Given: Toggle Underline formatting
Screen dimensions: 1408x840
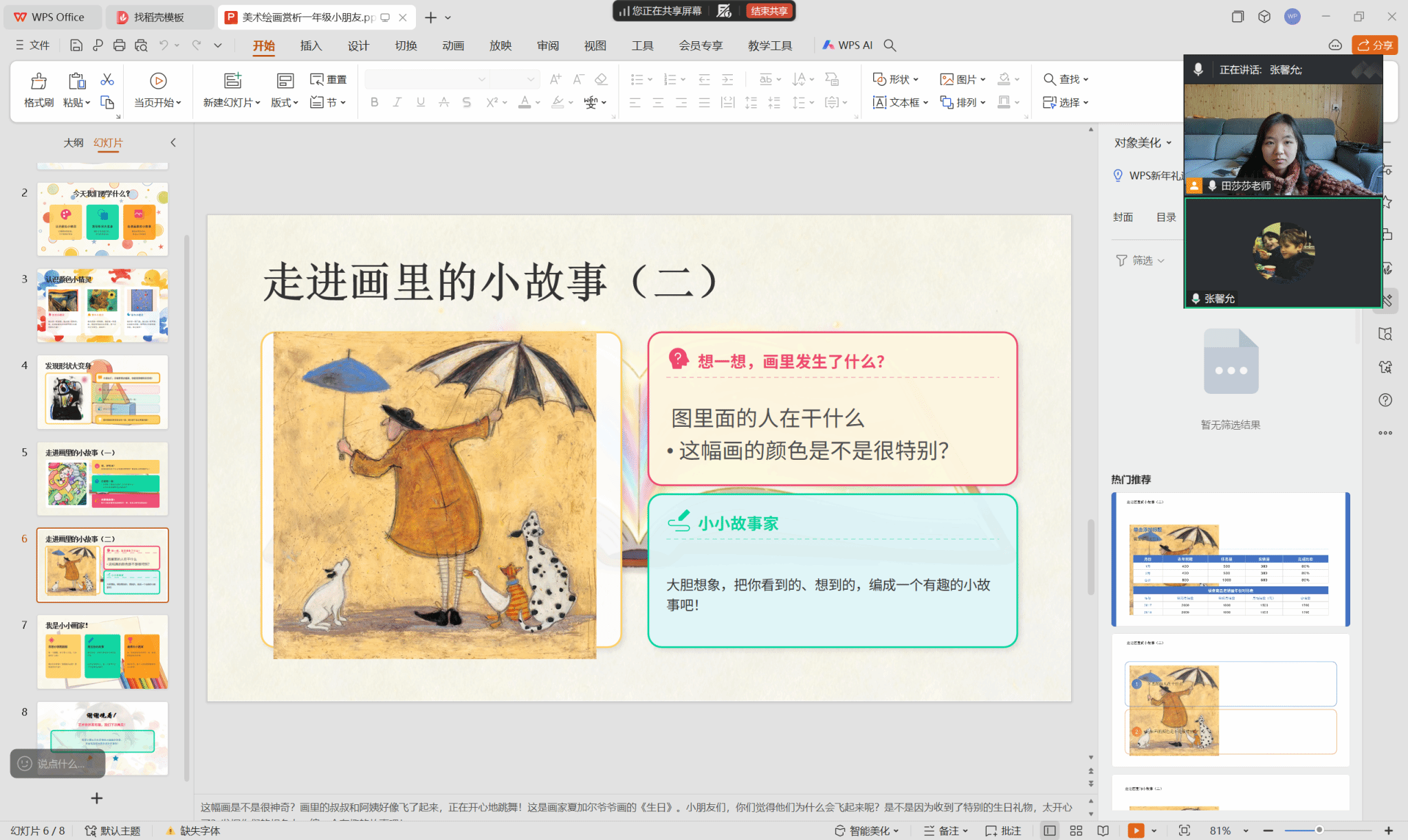Looking at the screenshot, I should point(420,102).
